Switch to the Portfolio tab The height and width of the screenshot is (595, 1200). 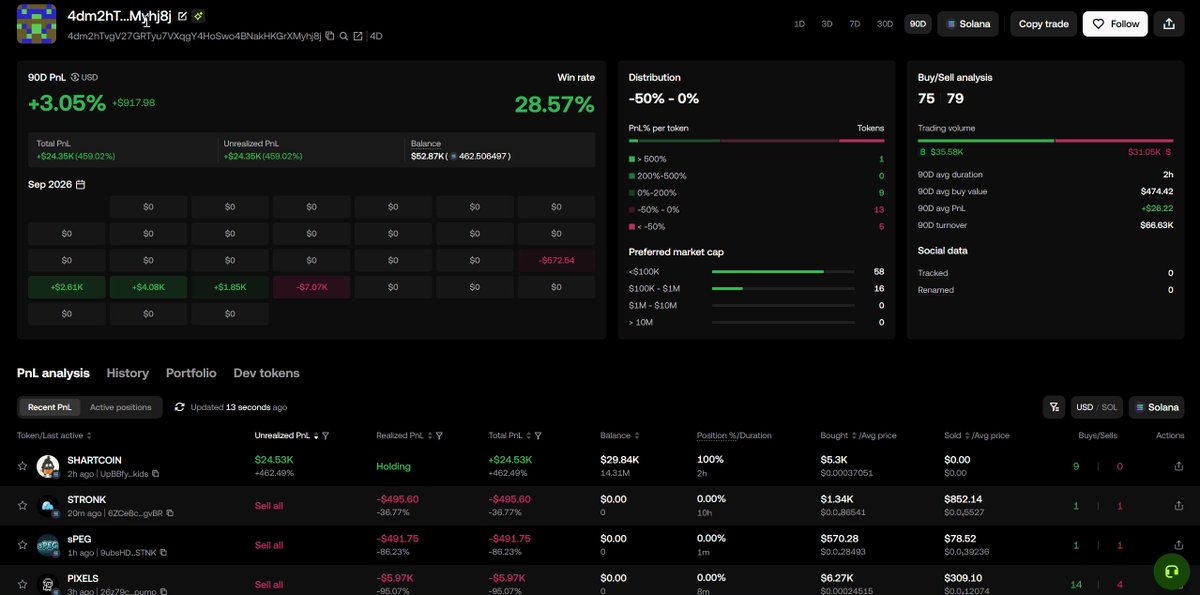point(191,373)
